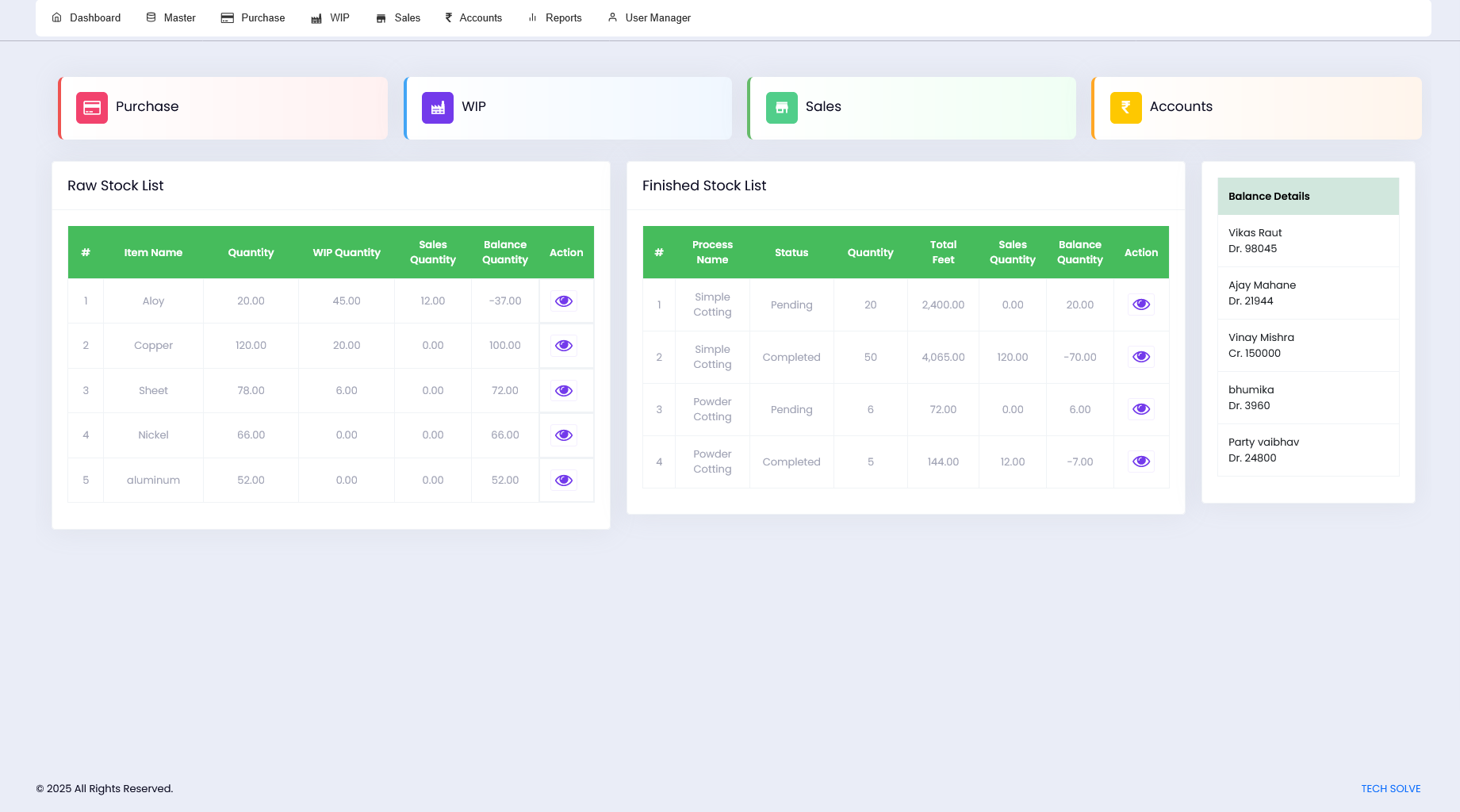This screenshot has width=1460, height=812.
Task: Click the purple WIP factory icon
Action: pyautogui.click(x=438, y=108)
